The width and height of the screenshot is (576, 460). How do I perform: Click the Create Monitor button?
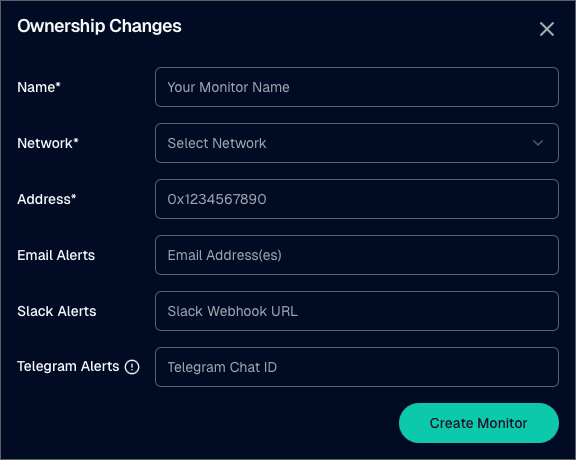tap(479, 423)
